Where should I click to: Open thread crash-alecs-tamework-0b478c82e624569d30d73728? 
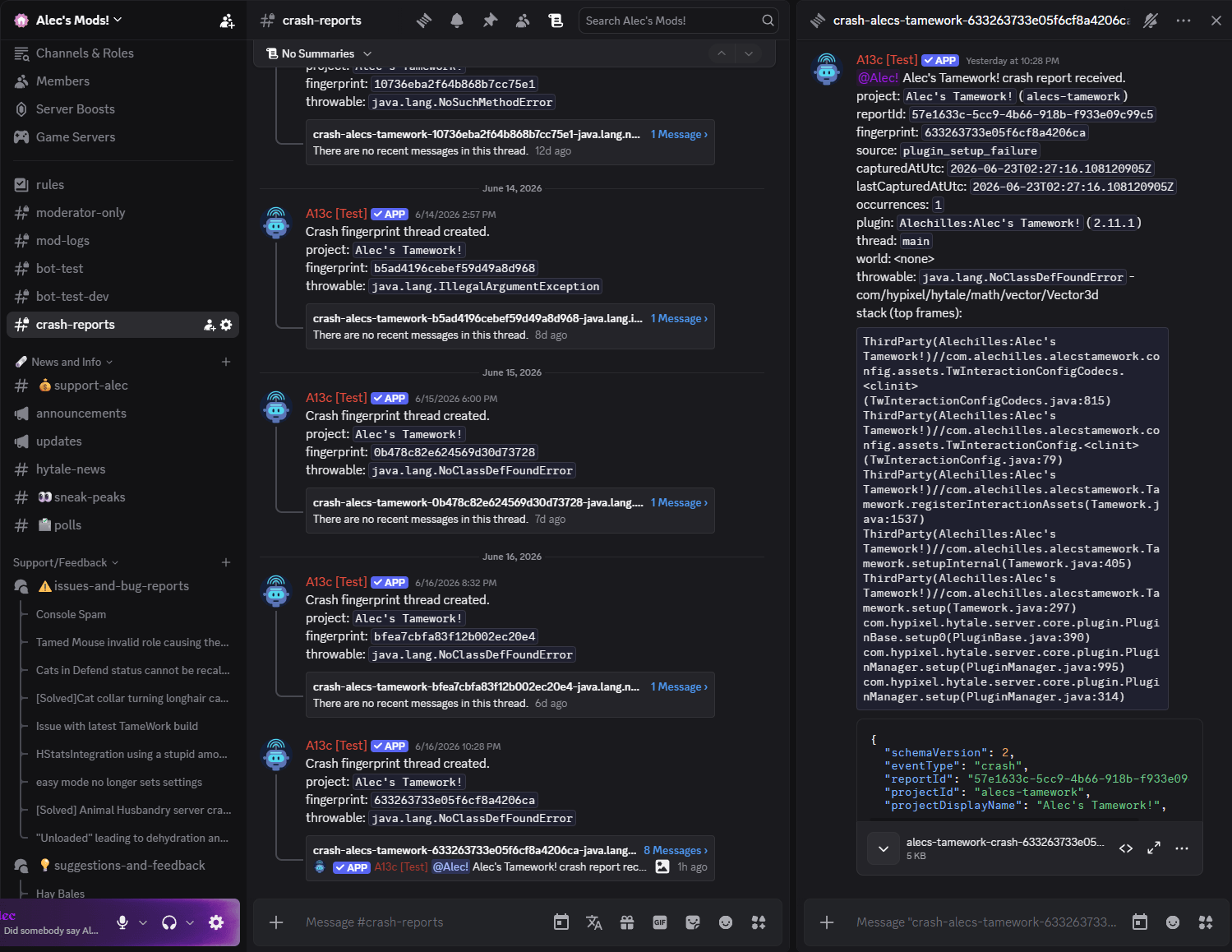tap(478, 502)
